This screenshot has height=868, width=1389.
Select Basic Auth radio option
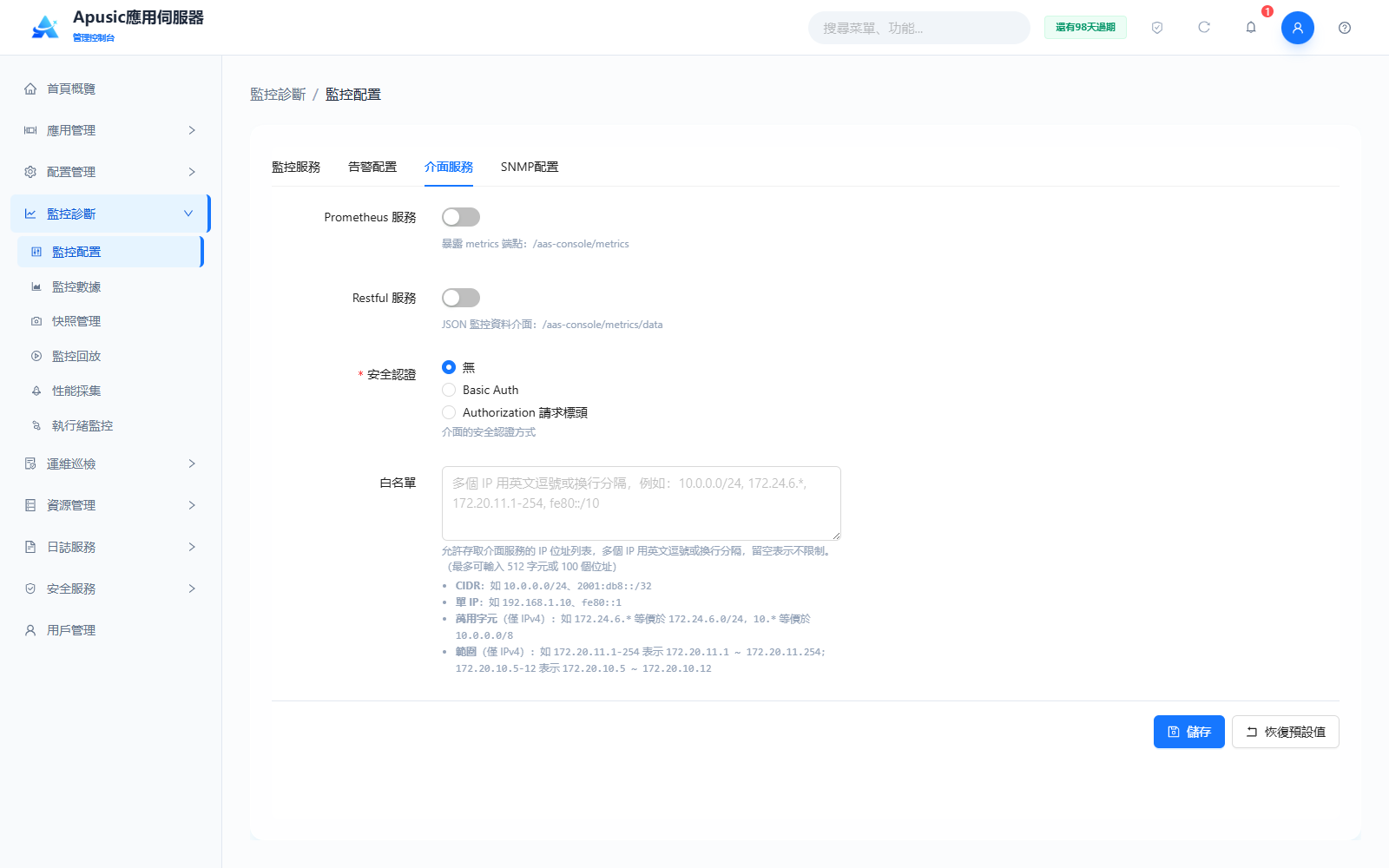pyautogui.click(x=449, y=390)
